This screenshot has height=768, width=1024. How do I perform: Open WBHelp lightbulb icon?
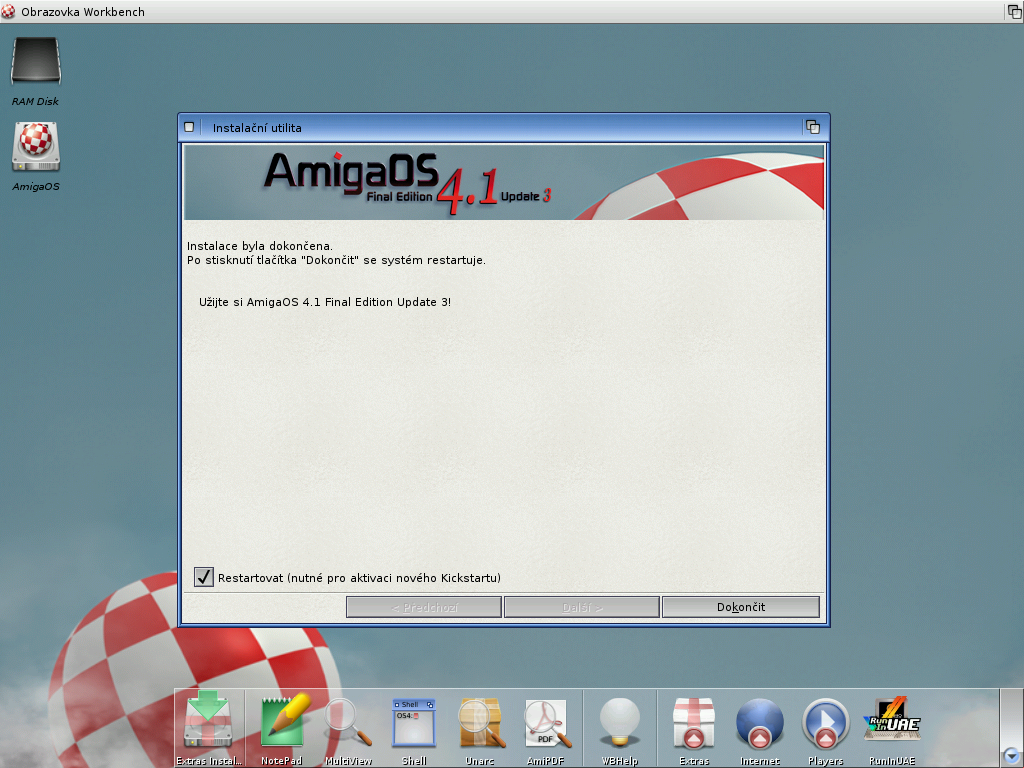coord(619,723)
